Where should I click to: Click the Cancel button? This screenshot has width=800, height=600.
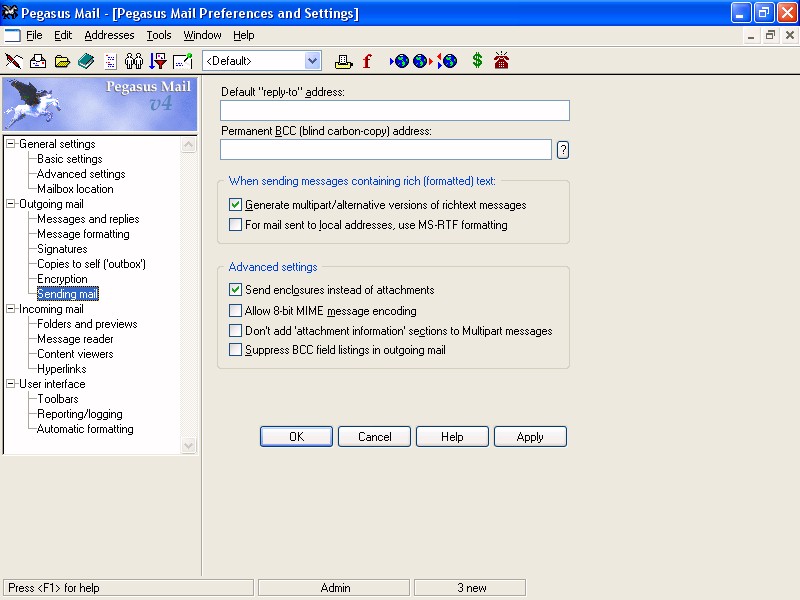374,437
